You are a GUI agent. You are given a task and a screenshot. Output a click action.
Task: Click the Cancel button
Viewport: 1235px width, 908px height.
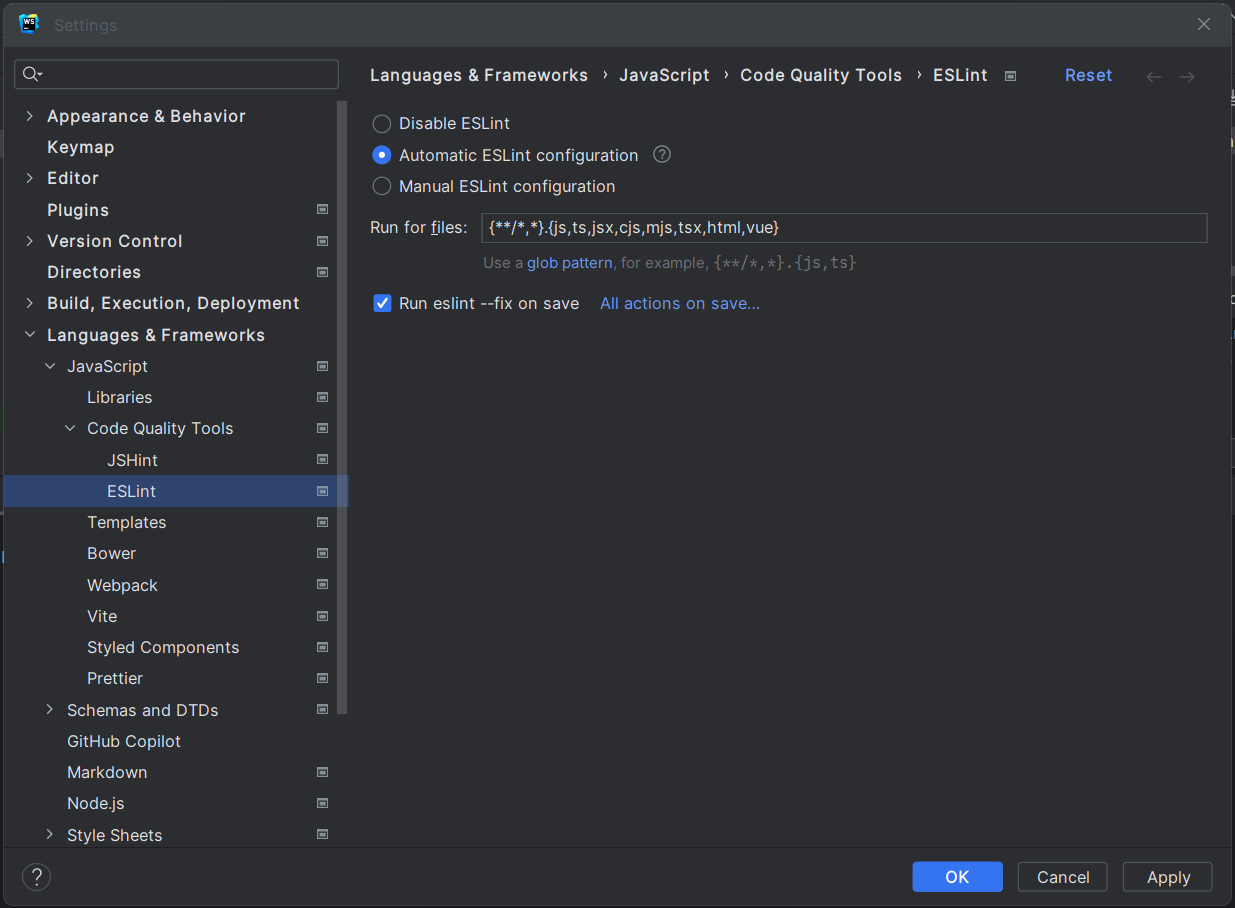(x=1063, y=877)
